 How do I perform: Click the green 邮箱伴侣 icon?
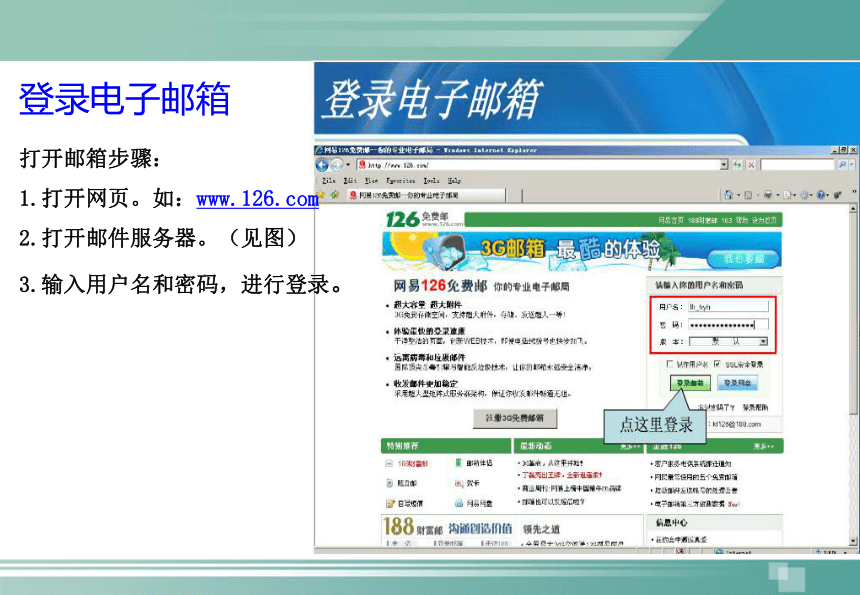pyautogui.click(x=458, y=463)
